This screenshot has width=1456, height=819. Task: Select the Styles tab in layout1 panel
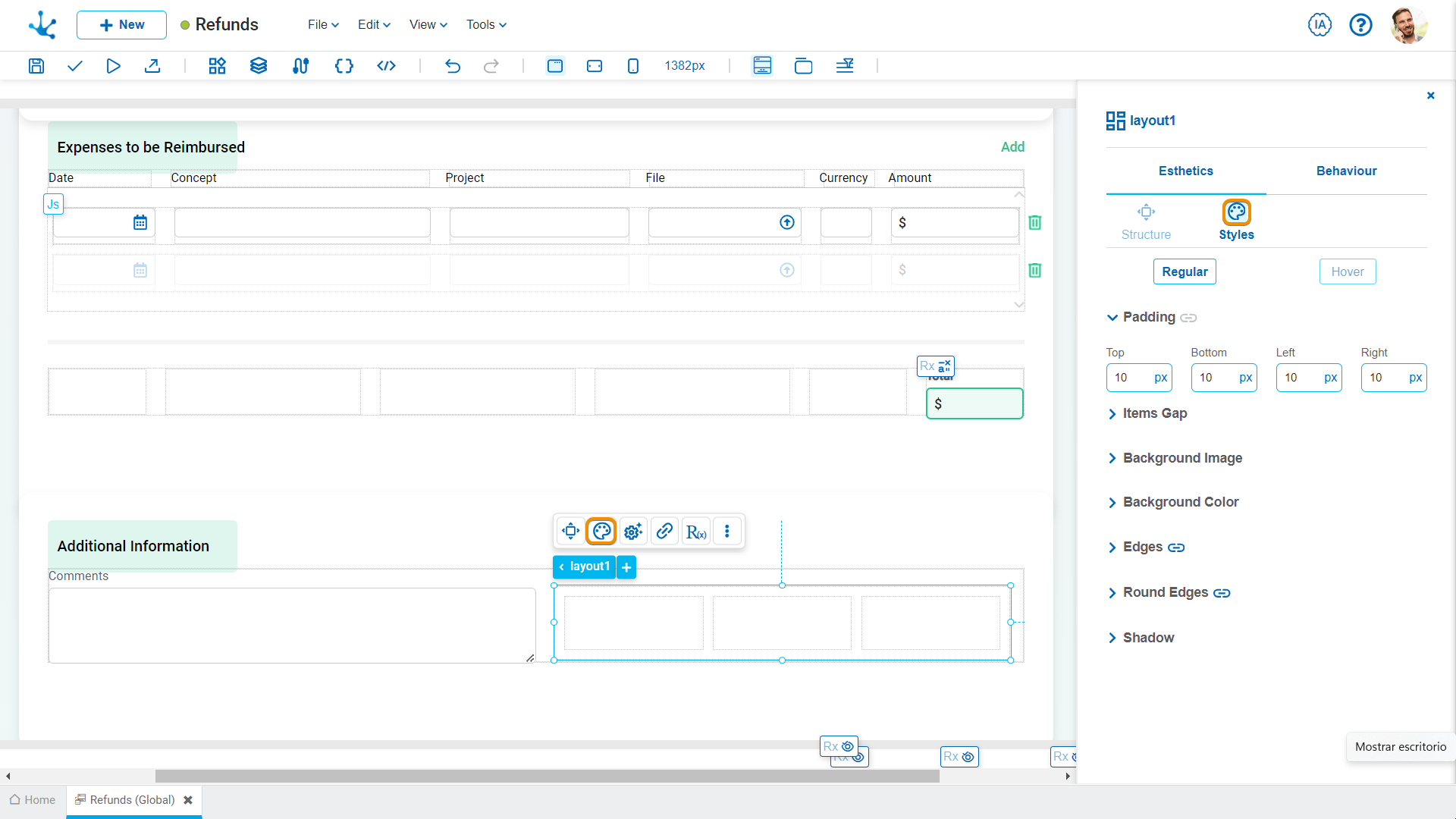tap(1236, 220)
